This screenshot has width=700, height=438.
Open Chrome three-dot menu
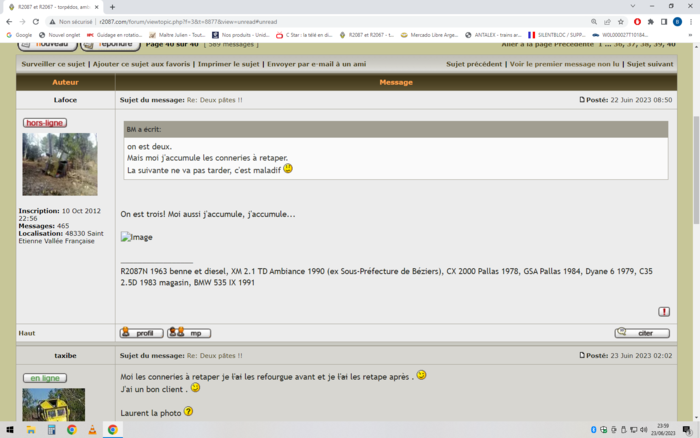pyautogui.click(x=691, y=21)
